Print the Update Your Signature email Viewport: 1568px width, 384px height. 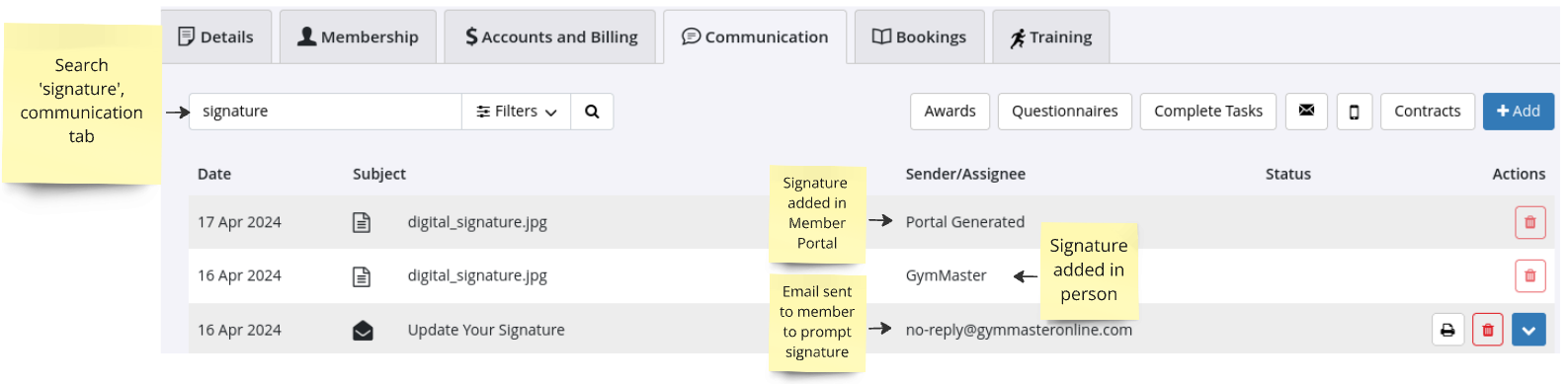(x=1447, y=330)
